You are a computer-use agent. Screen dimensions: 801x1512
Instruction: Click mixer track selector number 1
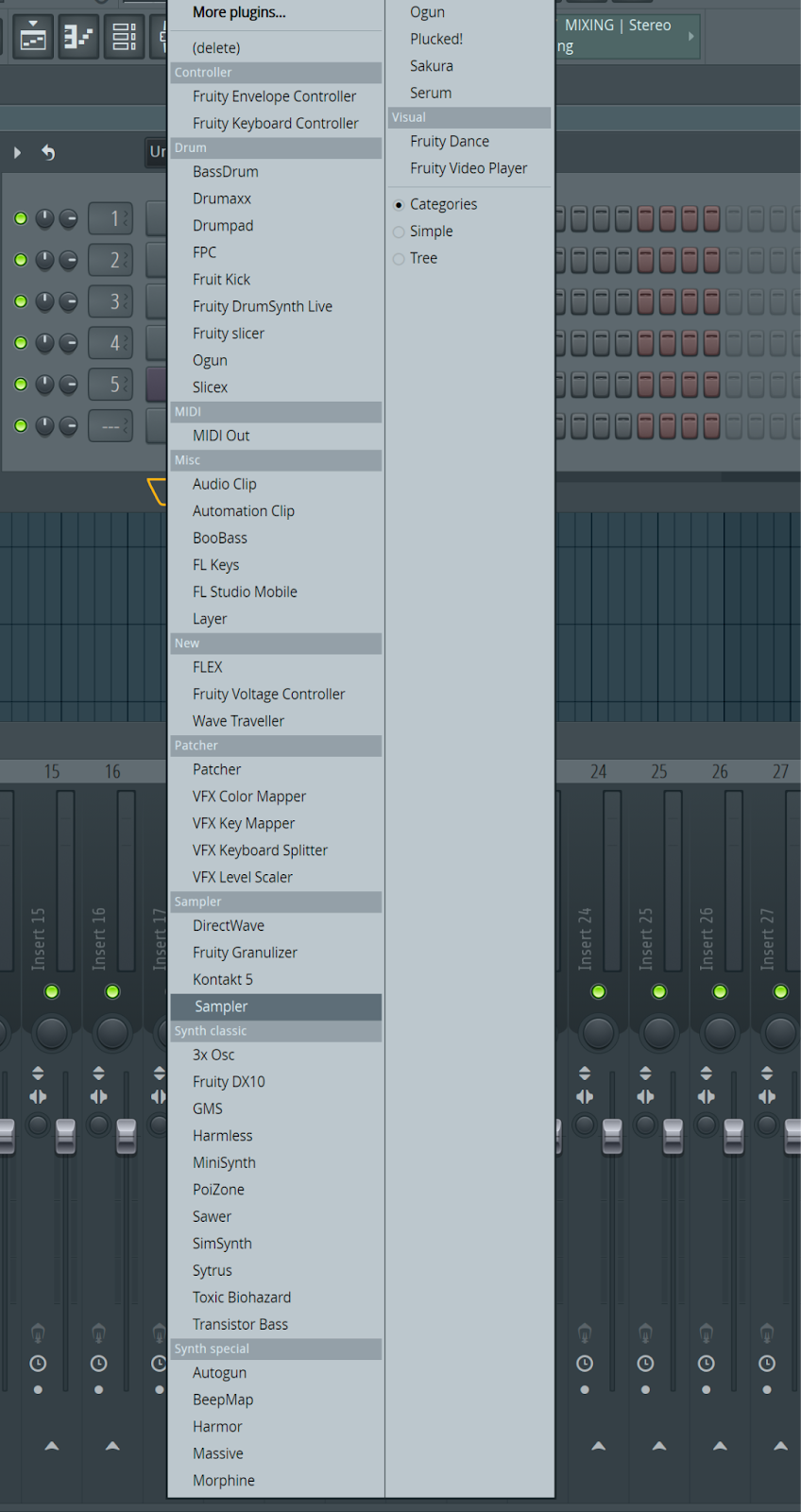111,218
